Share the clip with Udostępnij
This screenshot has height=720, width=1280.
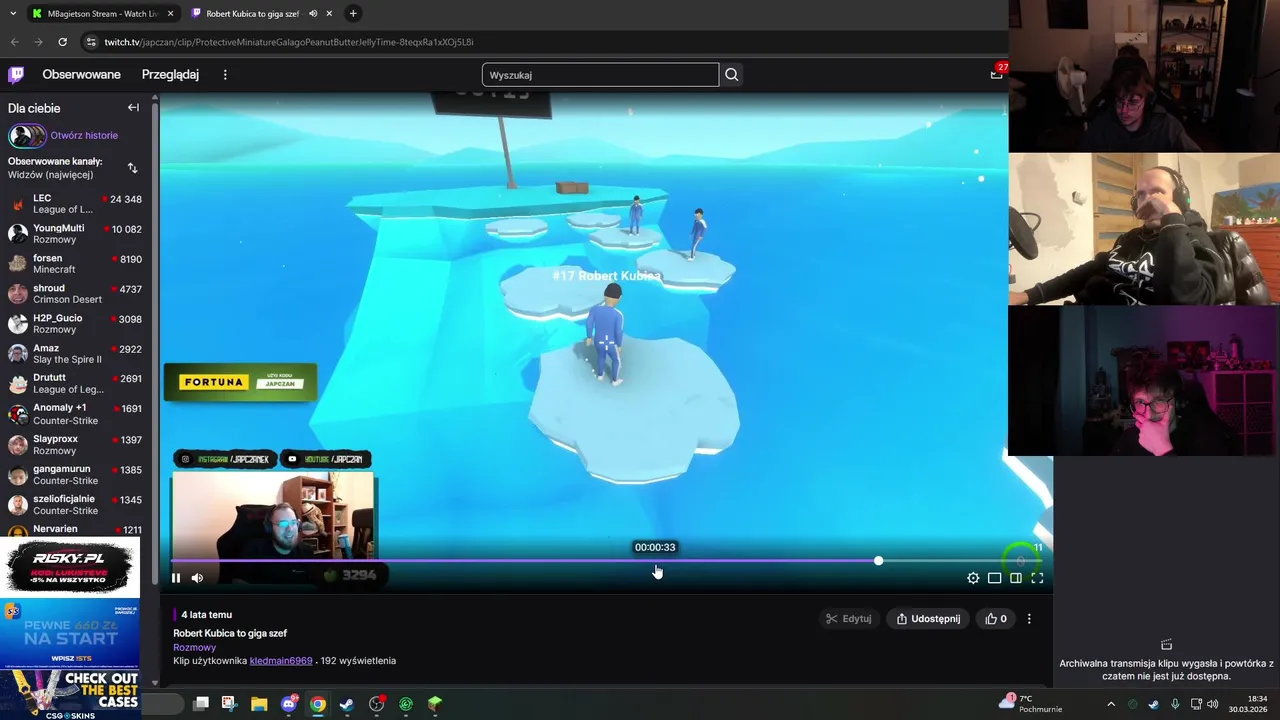[x=928, y=619]
